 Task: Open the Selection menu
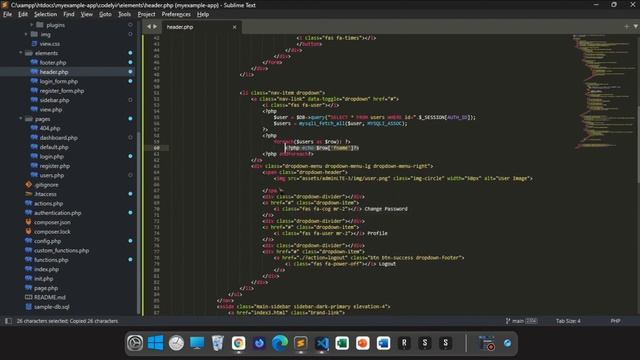tap(45, 14)
